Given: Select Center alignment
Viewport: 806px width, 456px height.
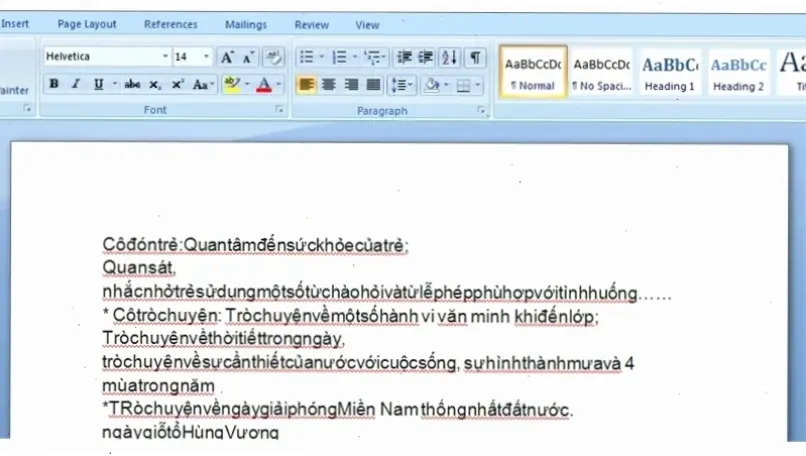Looking at the screenshot, I should coord(328,84).
